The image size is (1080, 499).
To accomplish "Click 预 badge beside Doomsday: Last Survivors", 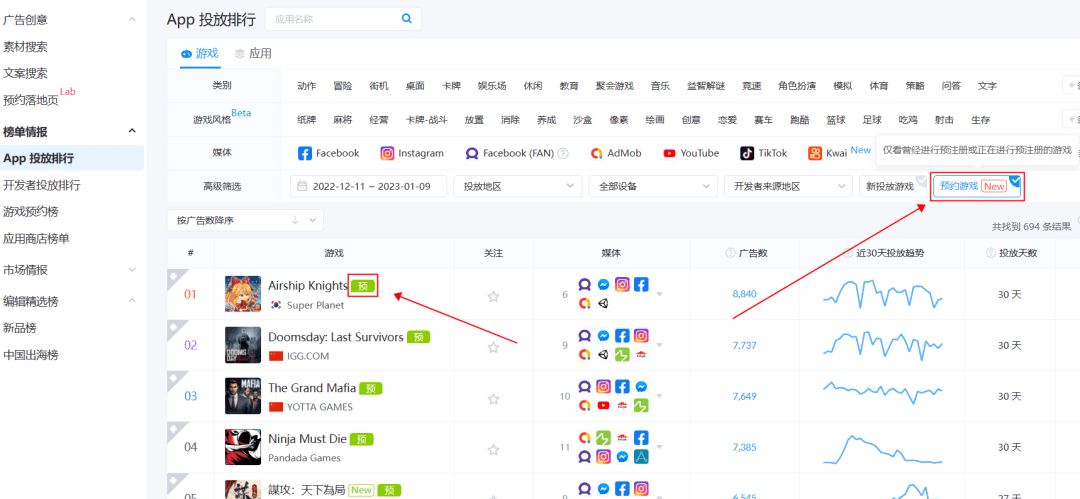I will (419, 337).
